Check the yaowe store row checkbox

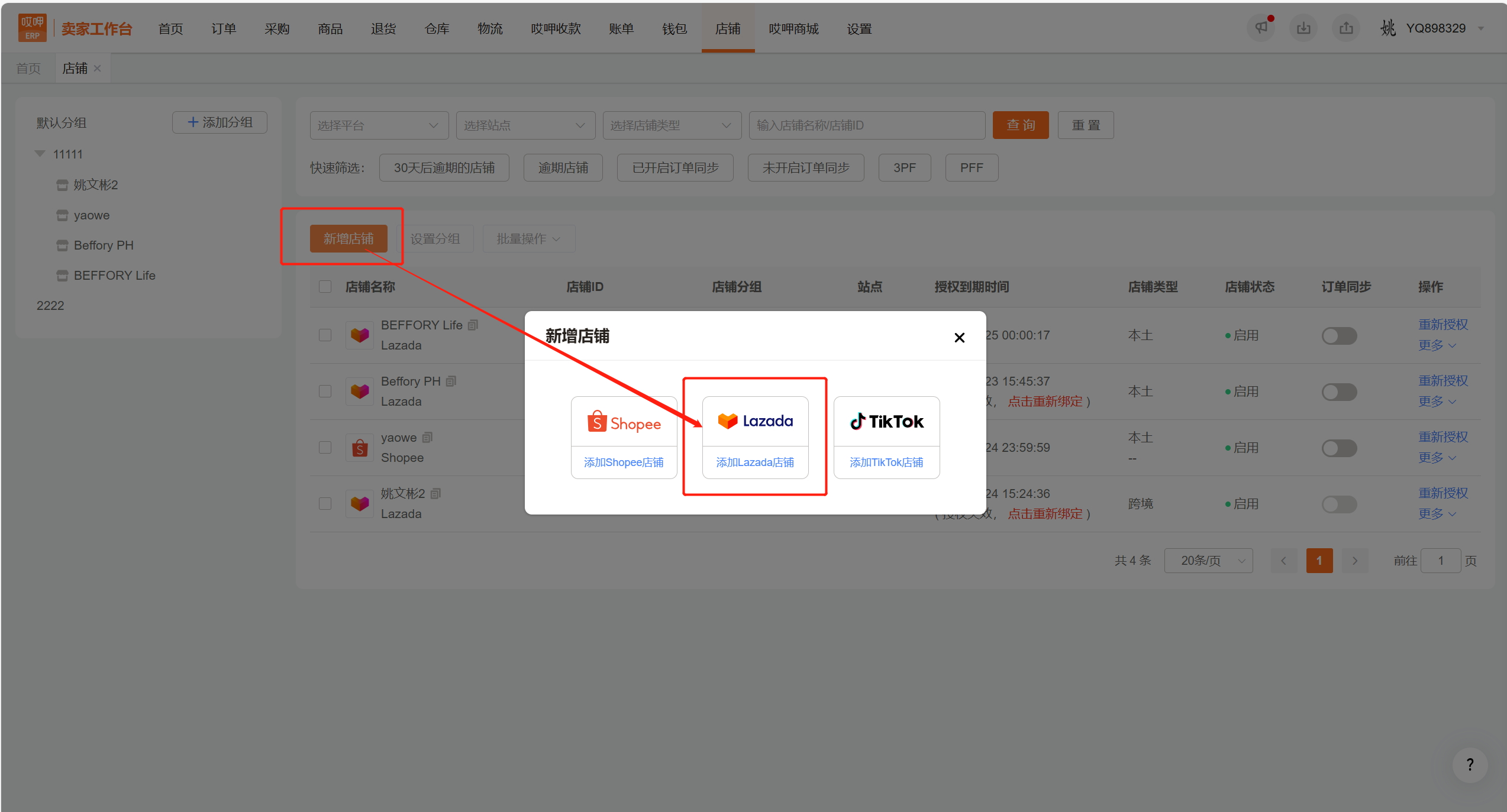(x=325, y=448)
